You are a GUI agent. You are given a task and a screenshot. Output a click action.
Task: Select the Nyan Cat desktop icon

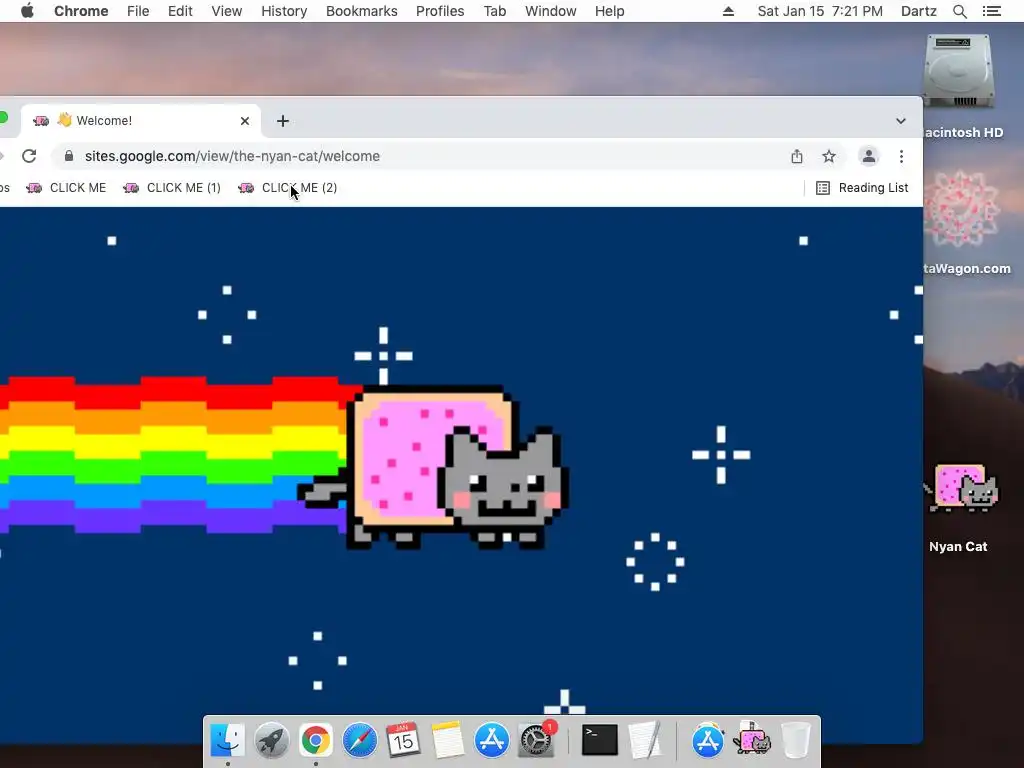pos(961,488)
